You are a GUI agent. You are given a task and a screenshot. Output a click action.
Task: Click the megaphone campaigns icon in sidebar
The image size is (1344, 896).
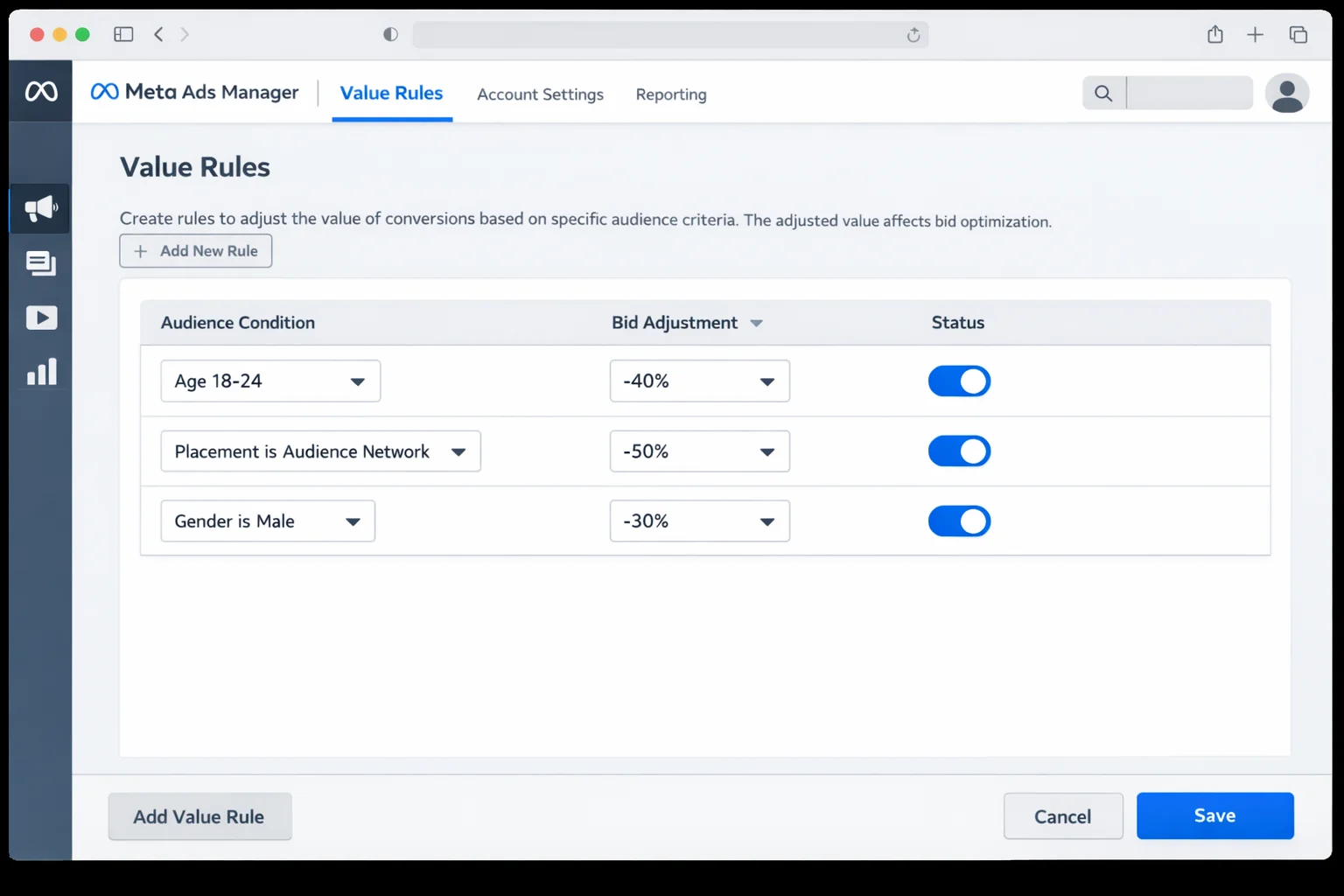click(40, 208)
